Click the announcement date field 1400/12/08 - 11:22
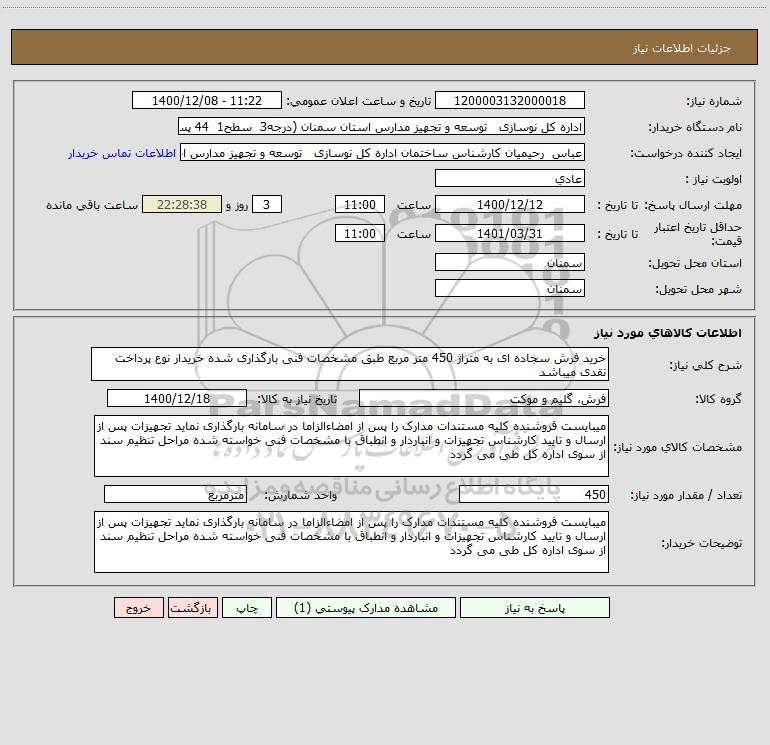The width and height of the screenshot is (770, 745). [x=207, y=100]
